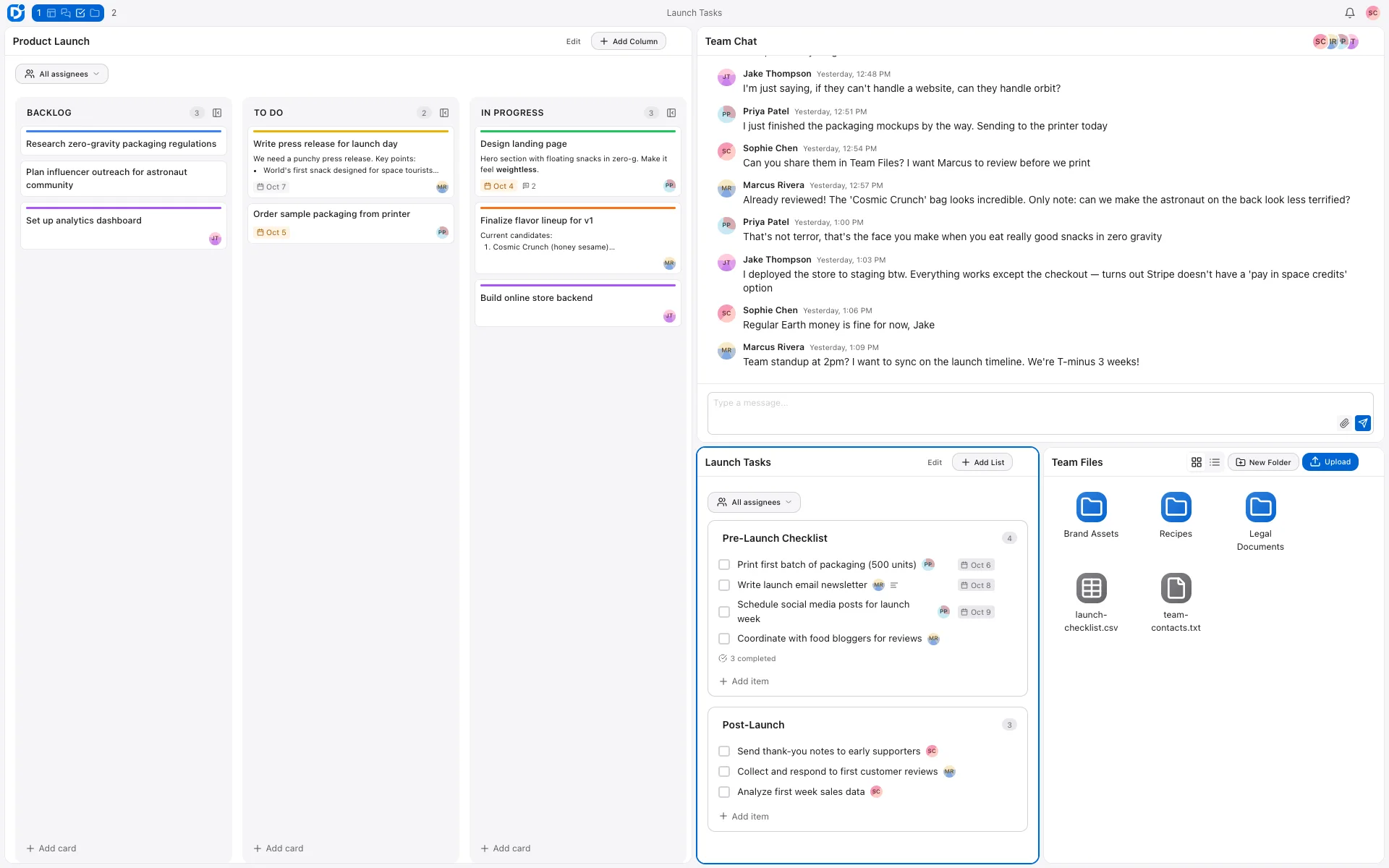
Task: Click the app logo in top-left corner
Action: tap(16, 12)
